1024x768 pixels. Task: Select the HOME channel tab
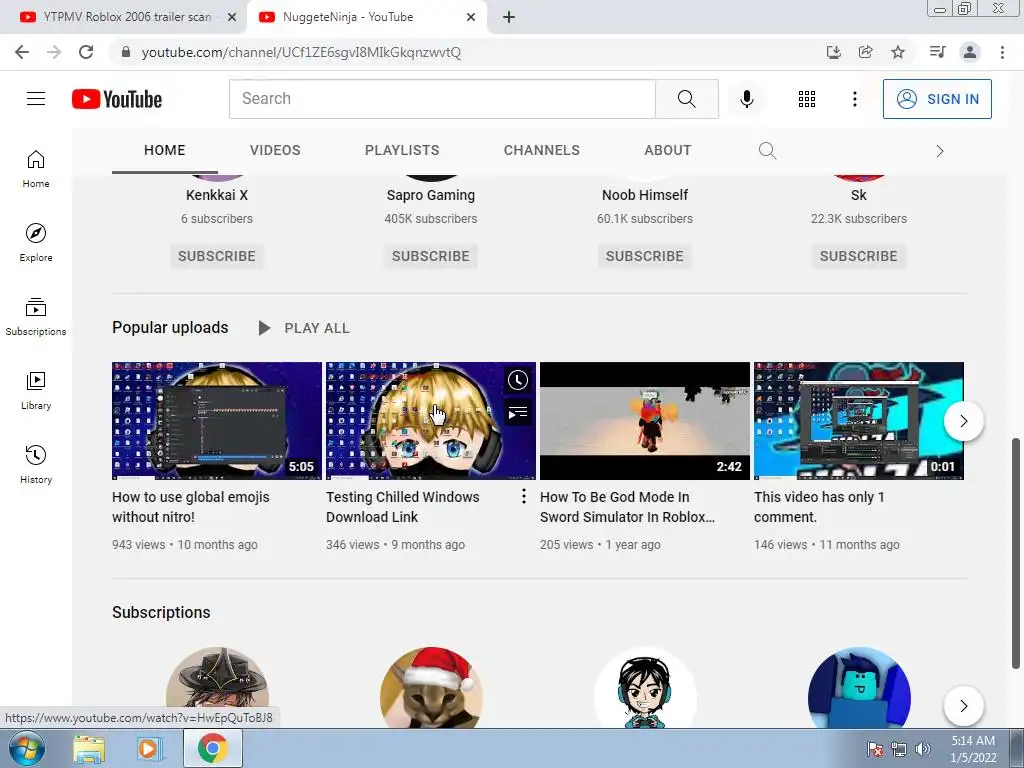pyautogui.click(x=165, y=150)
